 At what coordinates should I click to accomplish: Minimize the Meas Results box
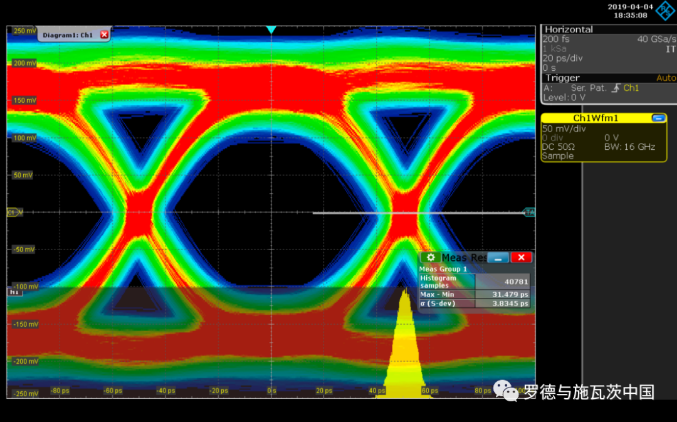[500, 257]
